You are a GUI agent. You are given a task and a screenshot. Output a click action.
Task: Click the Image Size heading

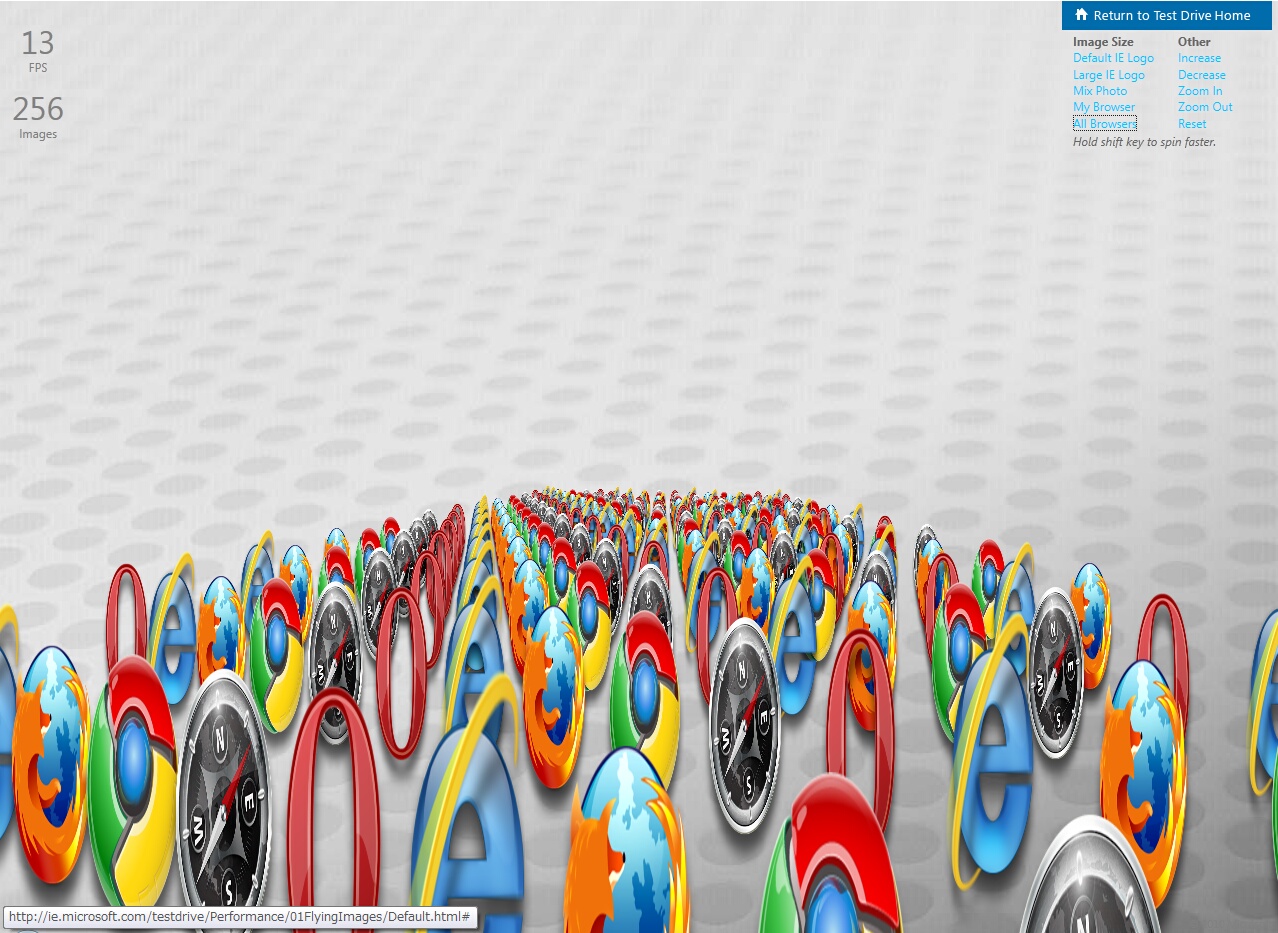[x=1103, y=42]
